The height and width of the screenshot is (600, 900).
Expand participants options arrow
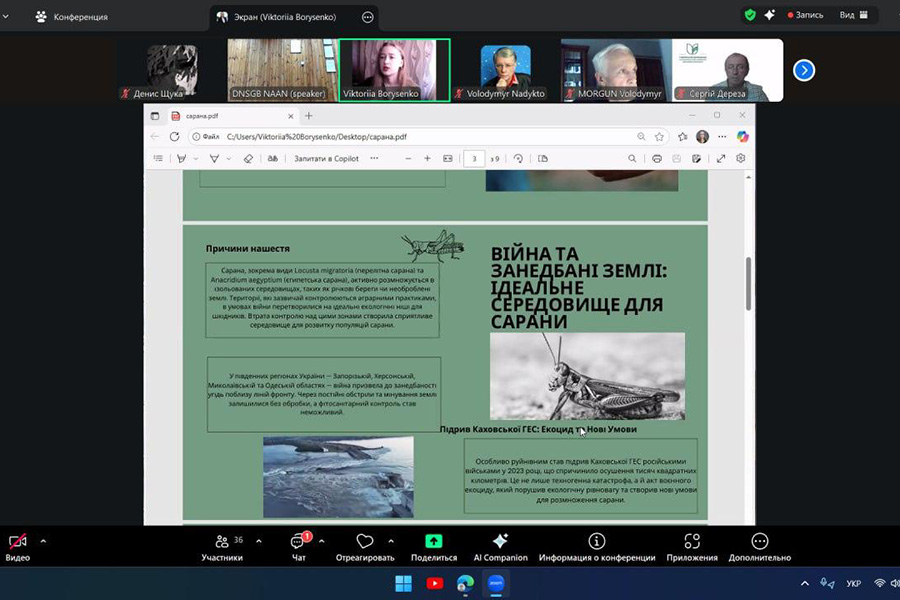click(259, 541)
